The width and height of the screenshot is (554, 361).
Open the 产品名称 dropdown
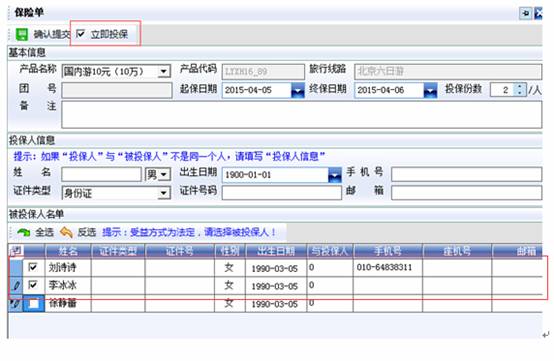tap(163, 71)
